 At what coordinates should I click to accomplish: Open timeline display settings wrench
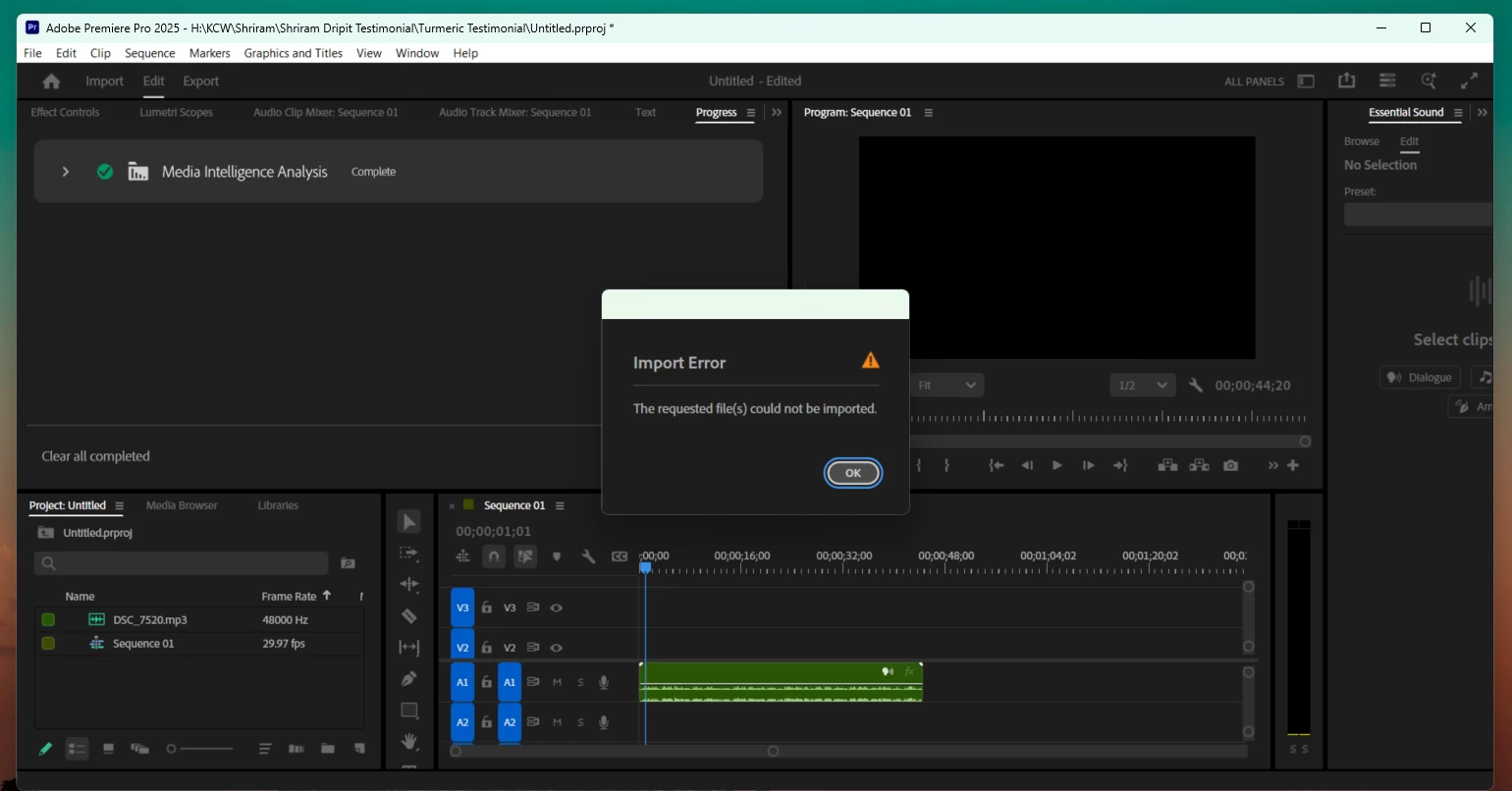(588, 556)
